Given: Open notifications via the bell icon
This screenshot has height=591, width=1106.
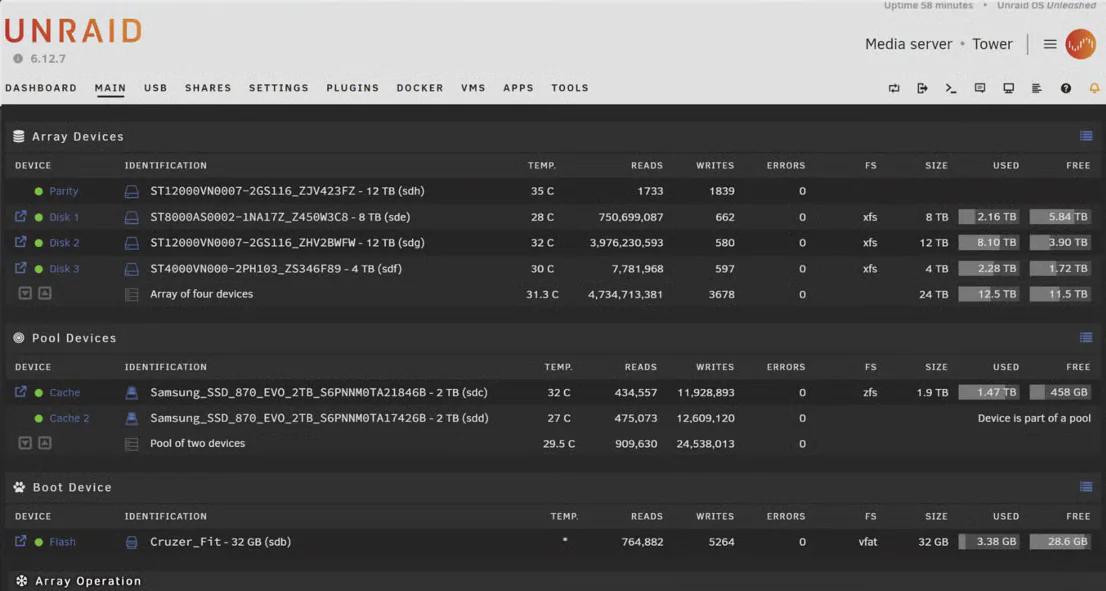Looking at the screenshot, I should click(1094, 88).
